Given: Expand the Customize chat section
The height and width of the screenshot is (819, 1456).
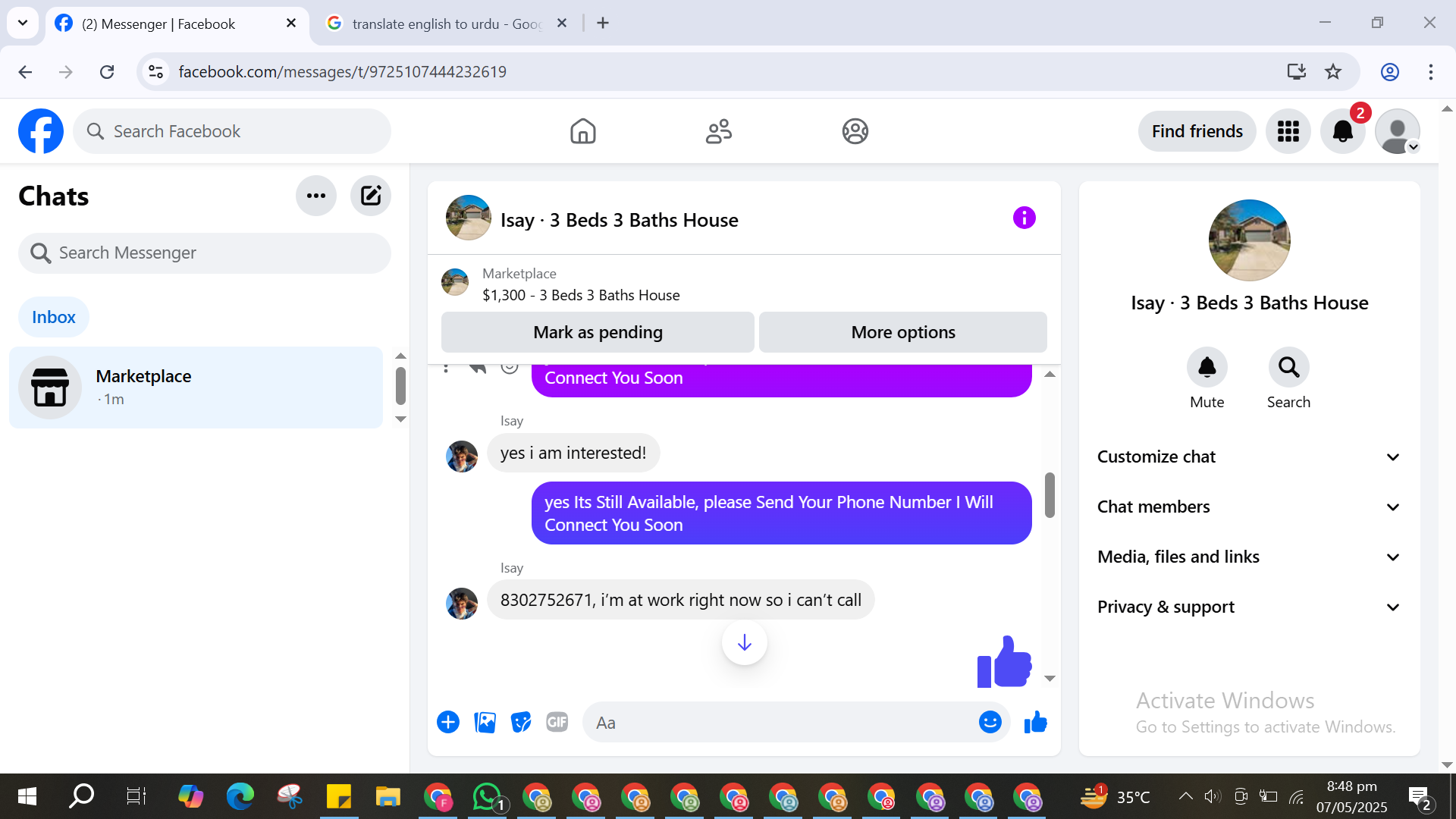Looking at the screenshot, I should [x=1248, y=457].
